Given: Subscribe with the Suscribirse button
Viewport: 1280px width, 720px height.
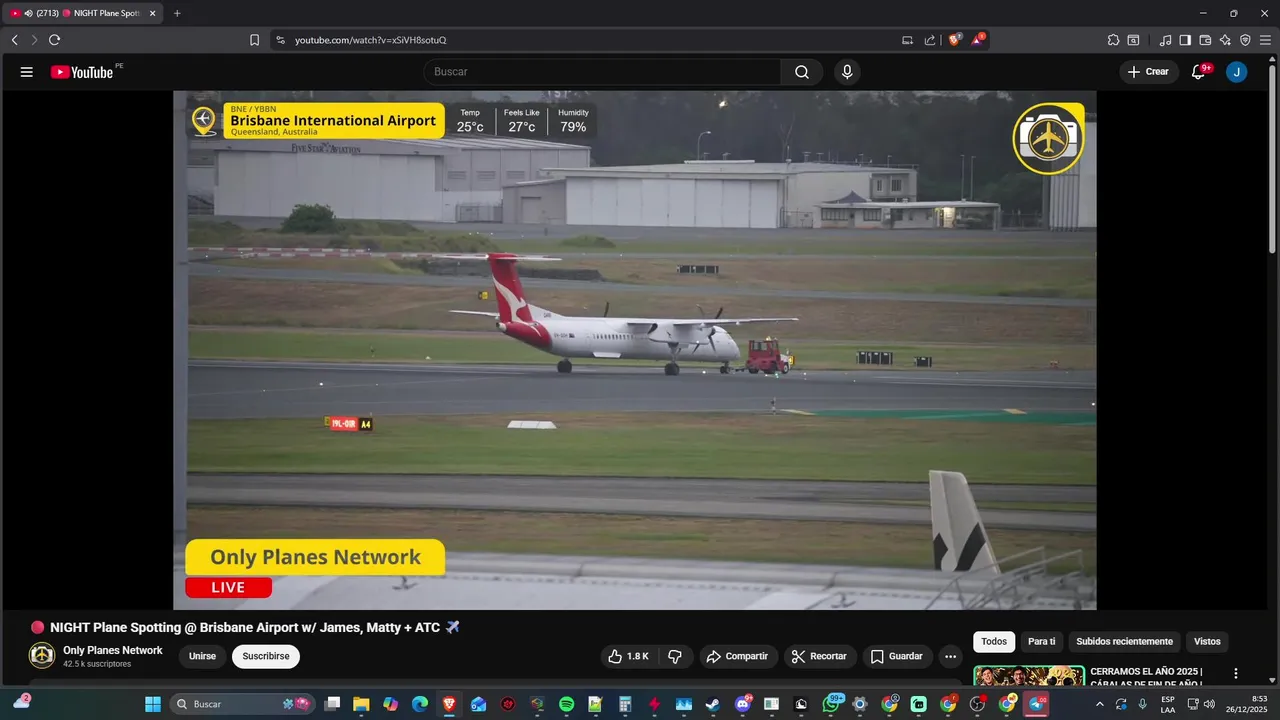Looking at the screenshot, I should [x=266, y=657].
